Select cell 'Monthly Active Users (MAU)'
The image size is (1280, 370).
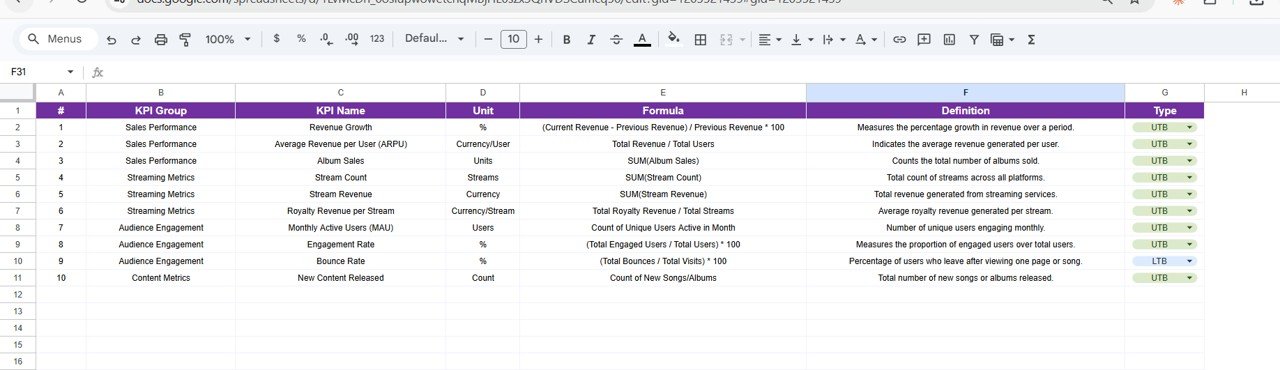pos(340,228)
